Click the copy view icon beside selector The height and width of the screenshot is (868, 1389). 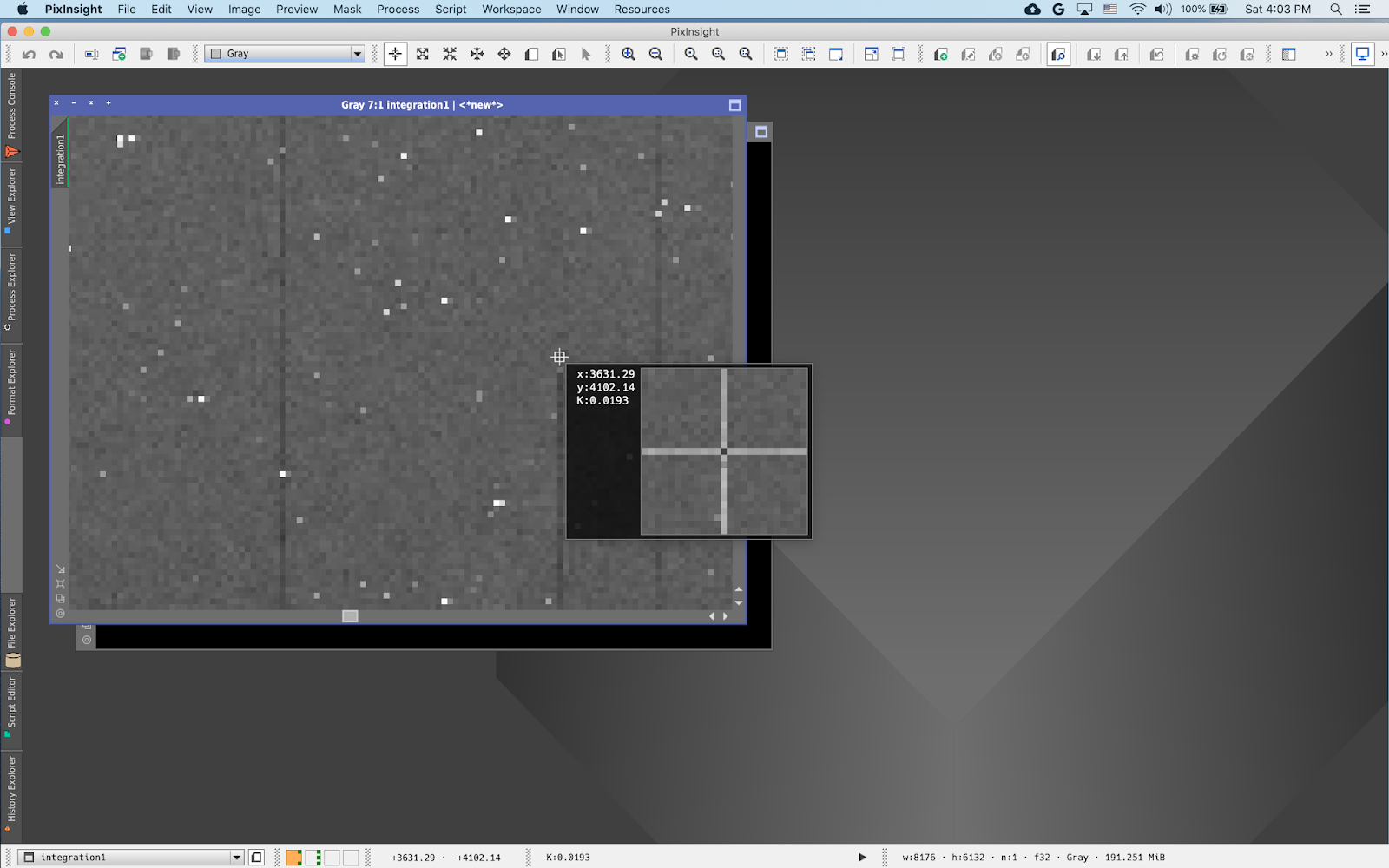[257, 857]
